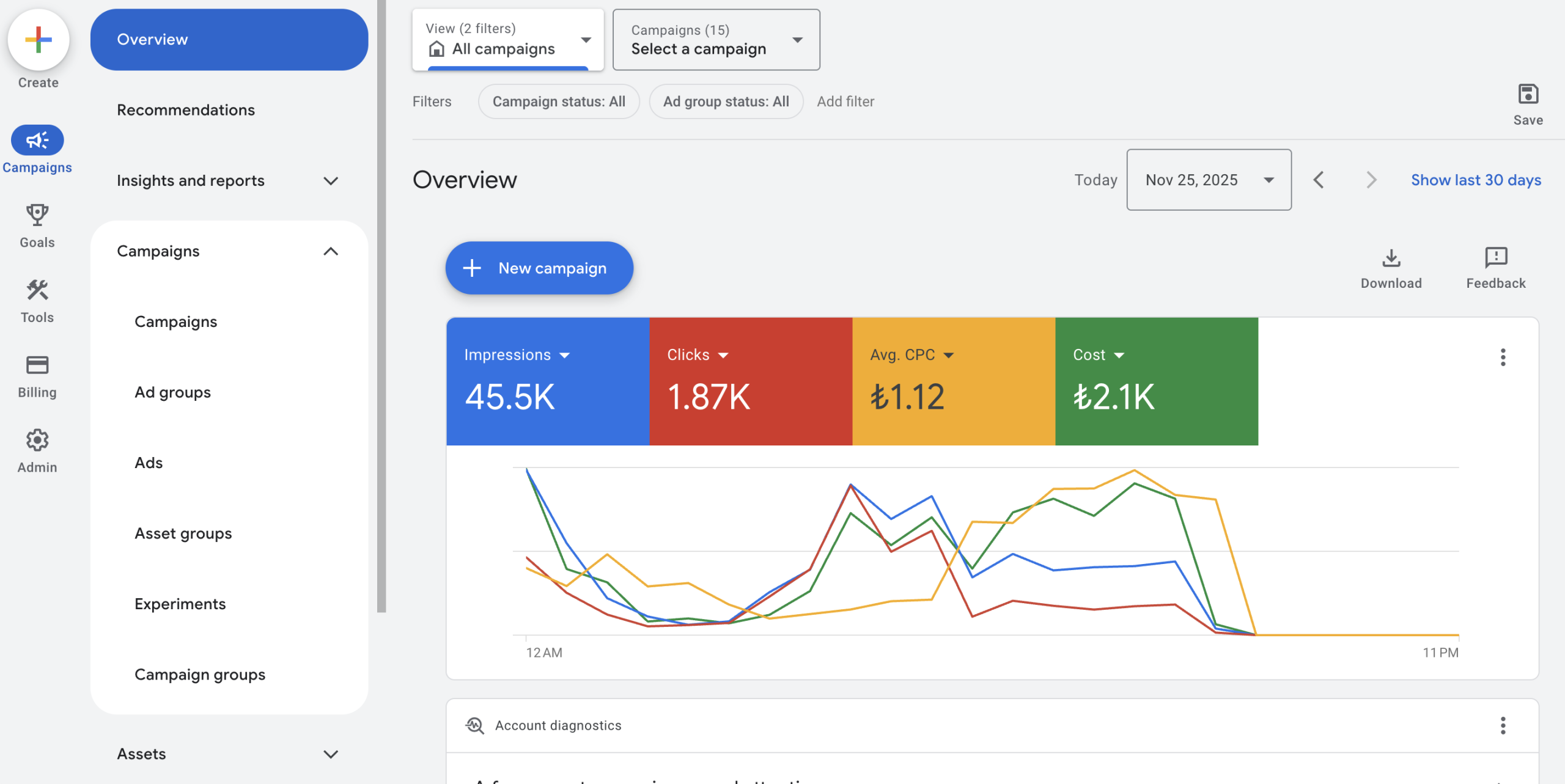The width and height of the screenshot is (1565, 784).
Task: Click the Feedback icon
Action: pos(1495,258)
